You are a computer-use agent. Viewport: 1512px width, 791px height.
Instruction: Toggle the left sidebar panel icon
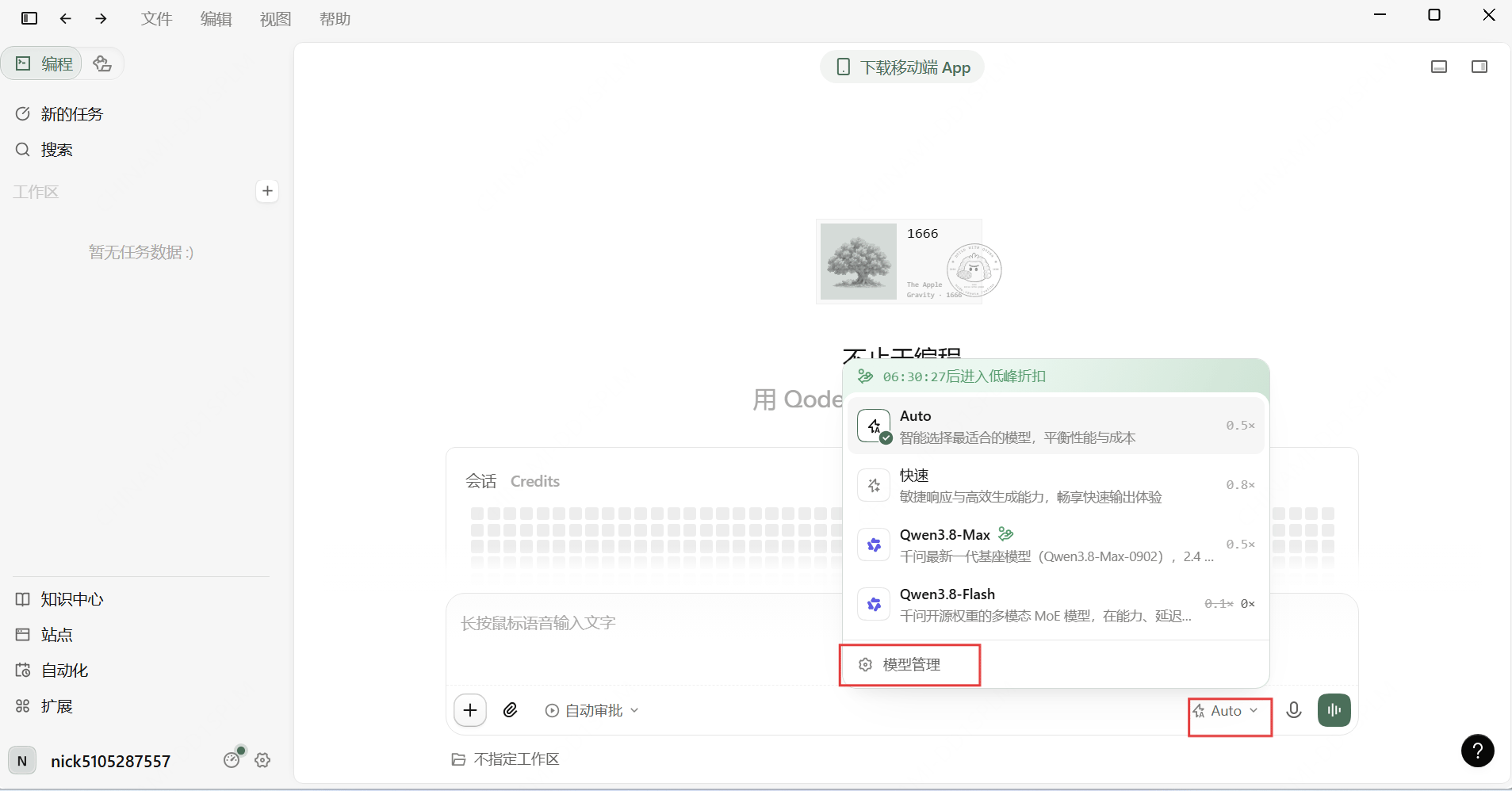[29, 18]
